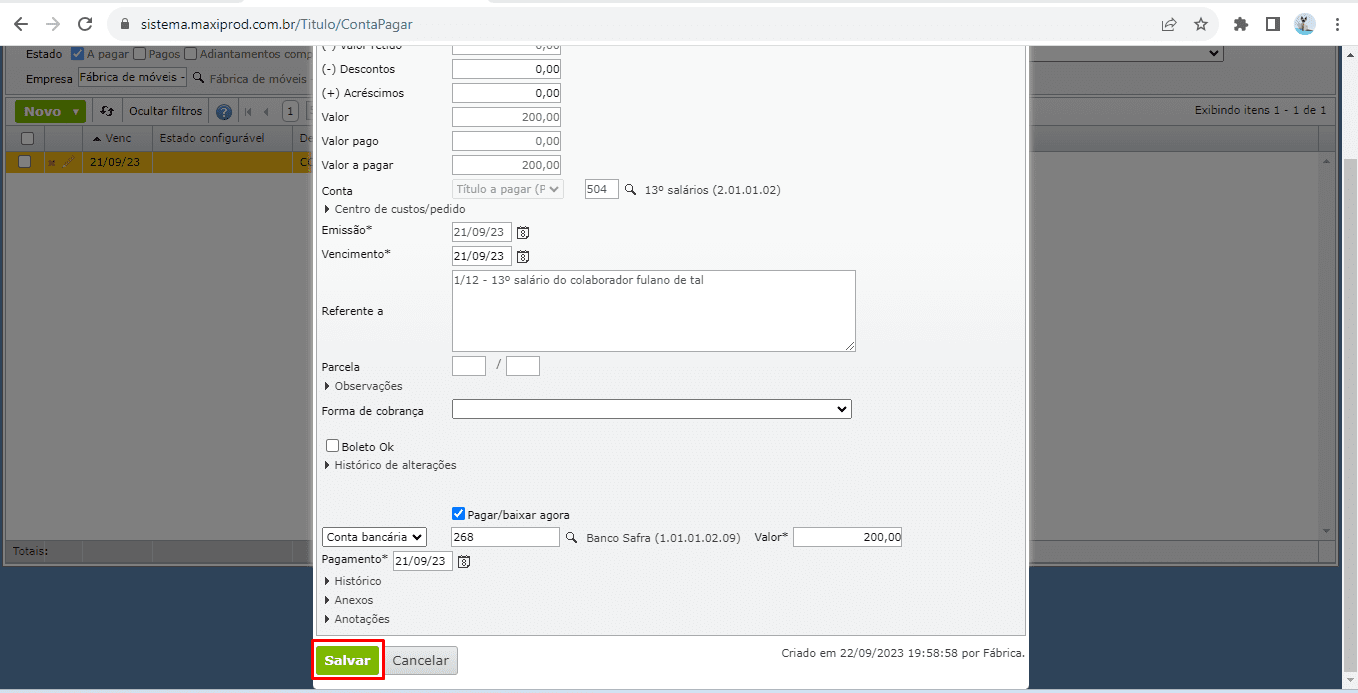
Task: Click the first Parcela number field
Action: click(469, 366)
